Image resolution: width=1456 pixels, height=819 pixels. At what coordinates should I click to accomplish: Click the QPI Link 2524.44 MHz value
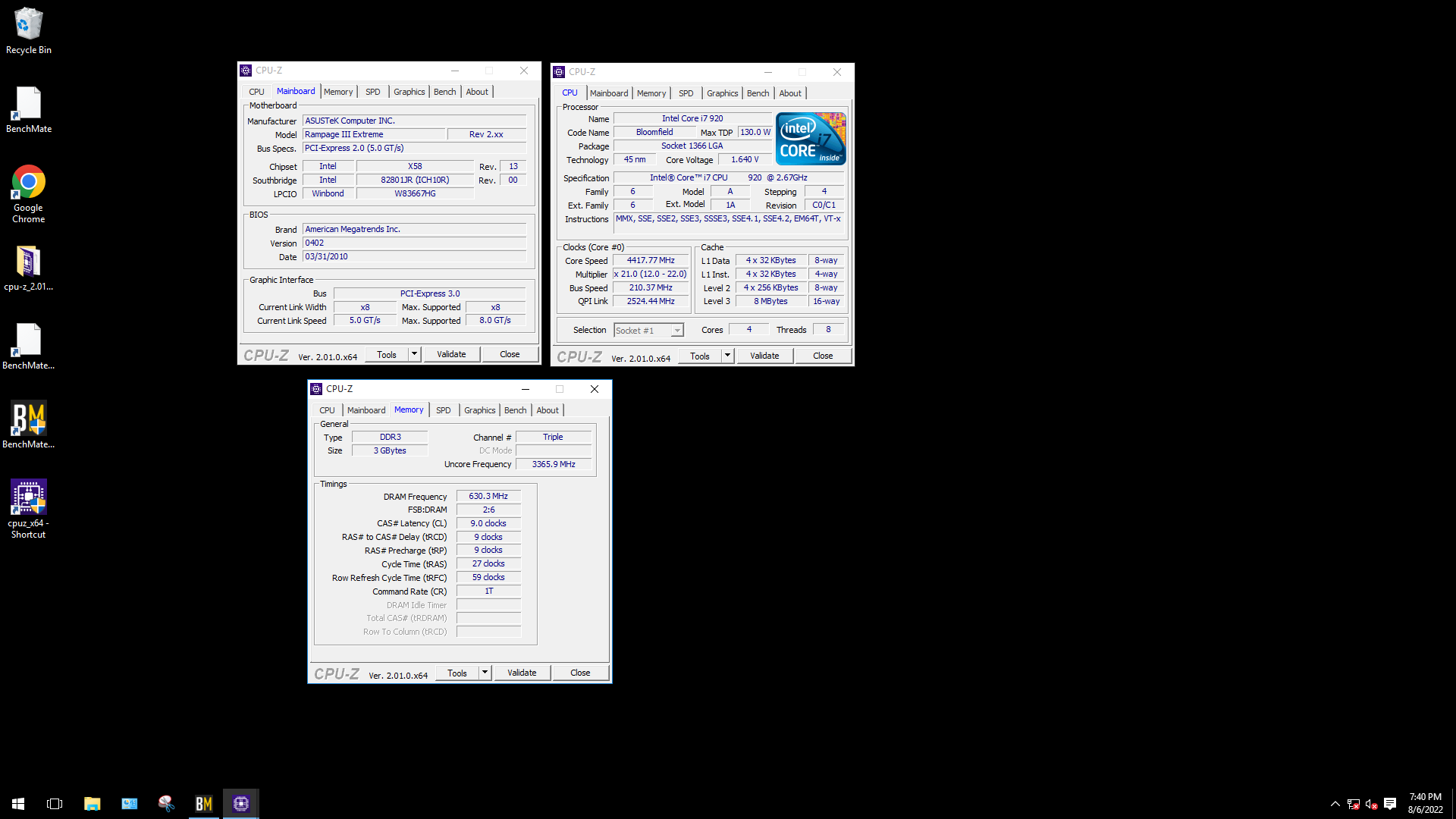(x=651, y=301)
